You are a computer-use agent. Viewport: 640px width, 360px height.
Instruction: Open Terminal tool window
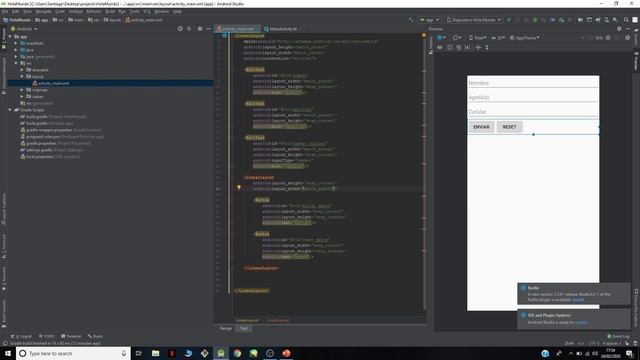pos(71,336)
